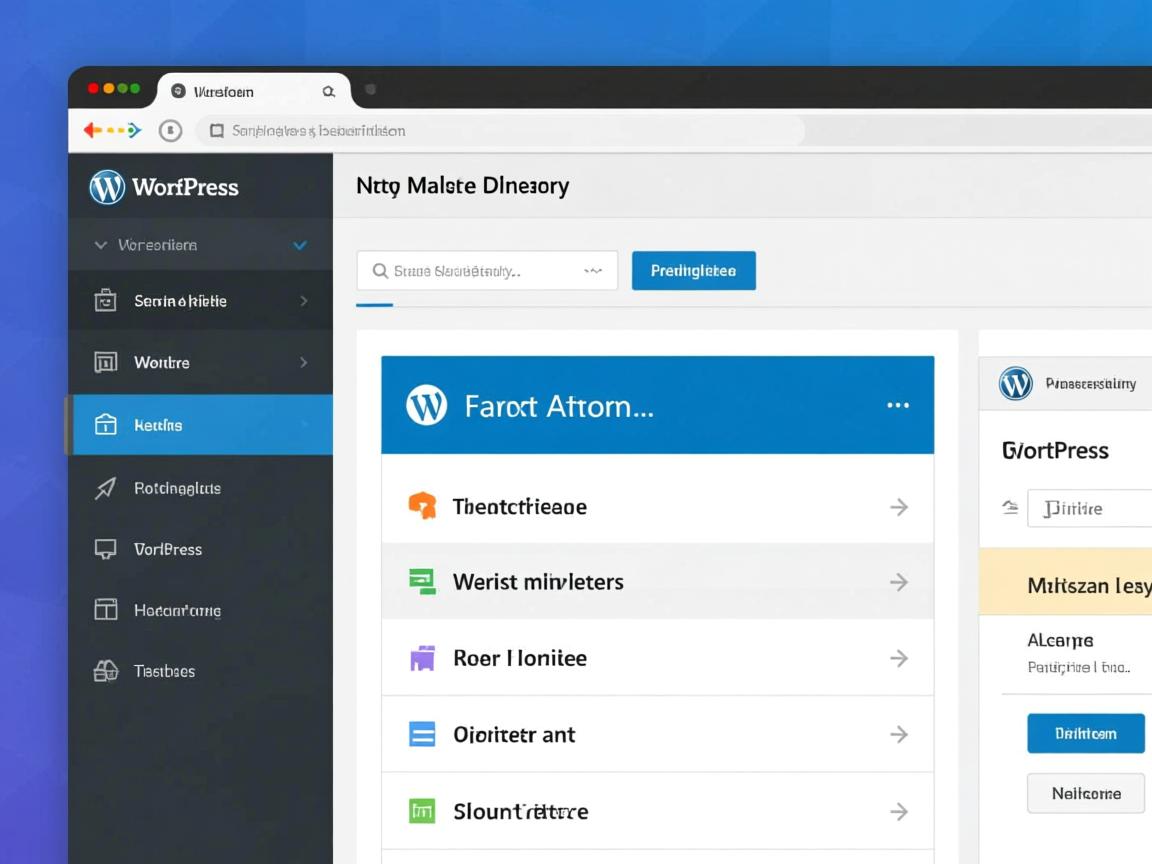1152x864 pixels.
Task: Click the WordPress logo in the right panel
Action: click(1016, 383)
